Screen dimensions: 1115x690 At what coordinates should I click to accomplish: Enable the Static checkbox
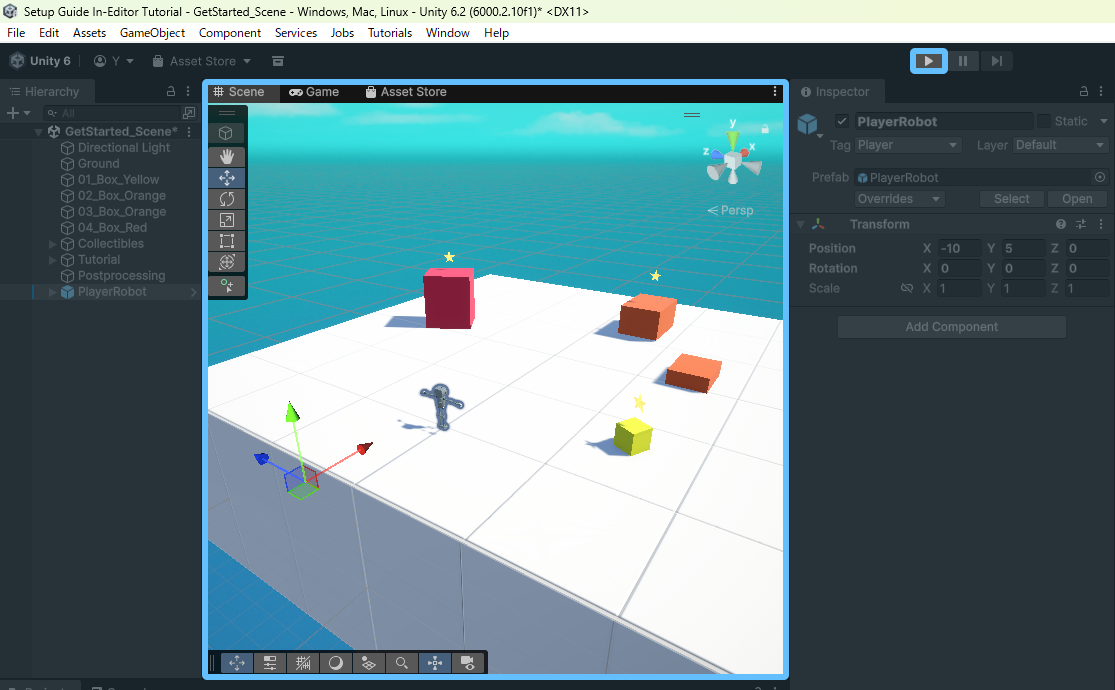[1043, 121]
